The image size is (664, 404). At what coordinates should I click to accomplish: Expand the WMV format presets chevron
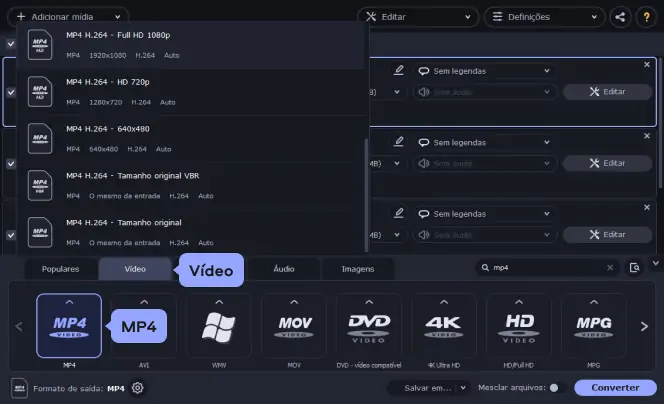click(x=219, y=302)
